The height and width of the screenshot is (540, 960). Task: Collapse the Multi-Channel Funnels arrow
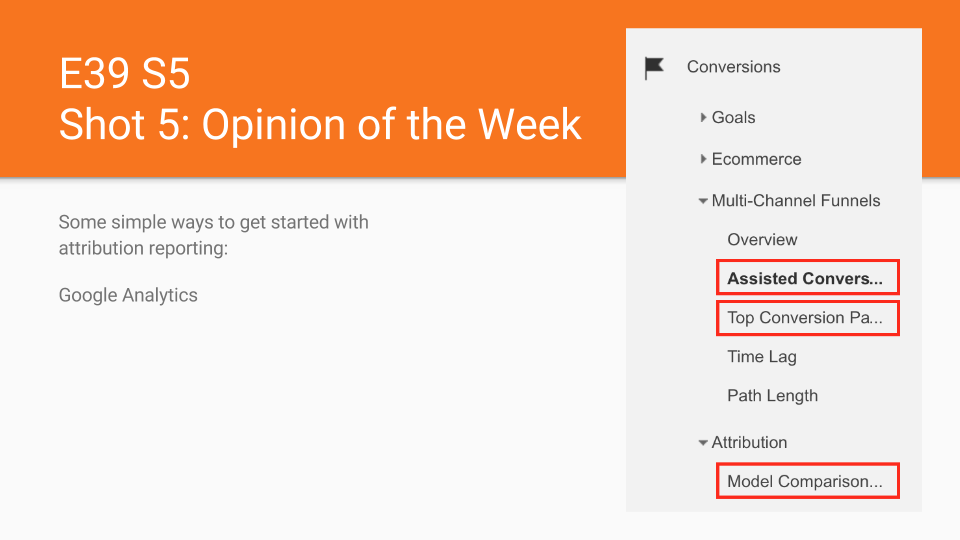coord(703,201)
